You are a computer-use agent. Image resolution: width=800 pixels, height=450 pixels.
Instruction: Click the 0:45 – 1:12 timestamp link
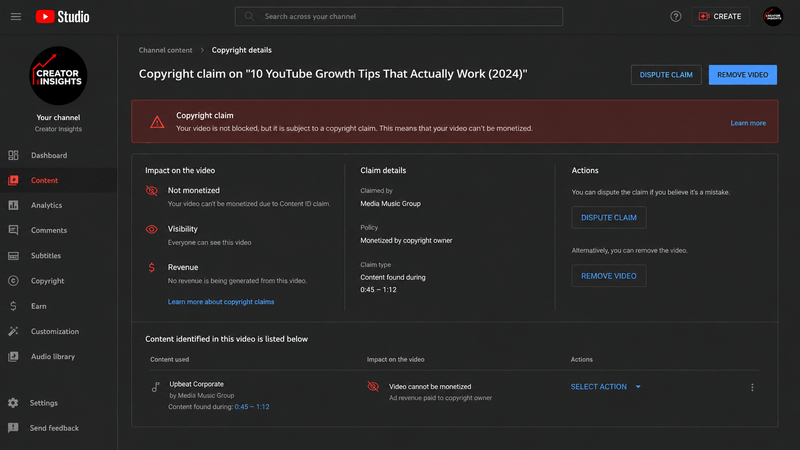252,407
